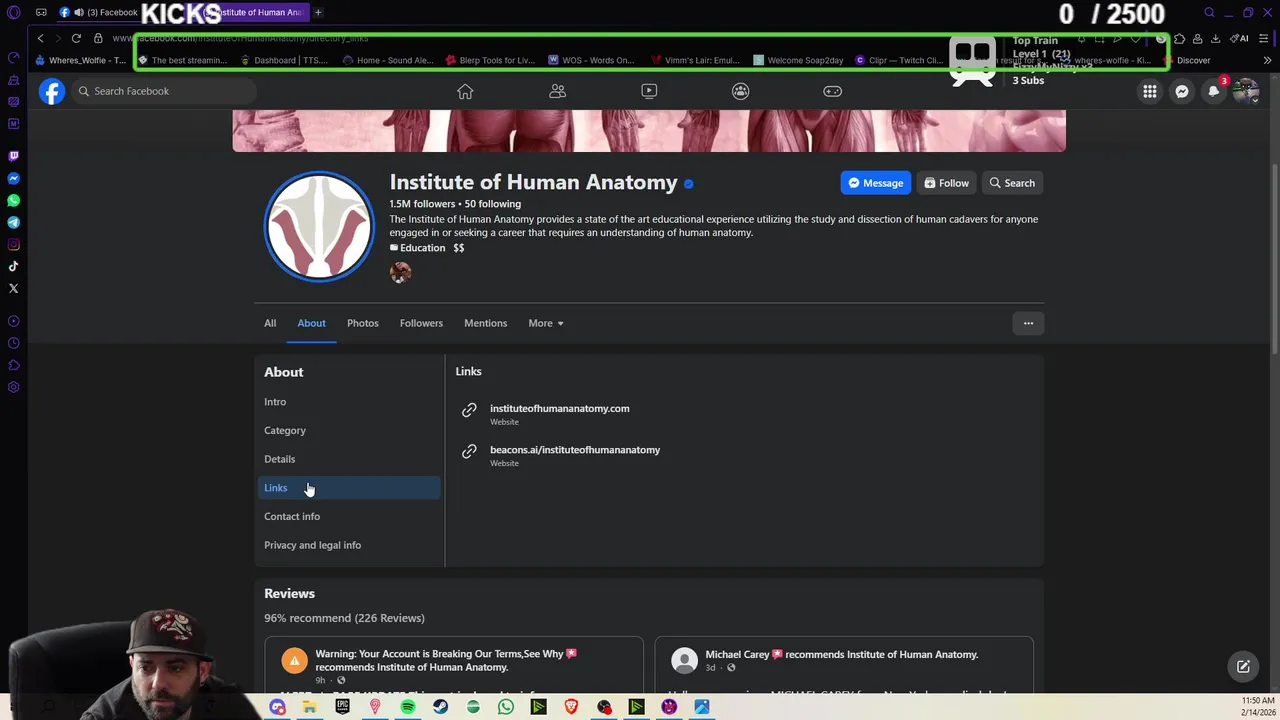Open Michael Carey's reviewer name
Screen dimensions: 1280x720
pyautogui.click(x=738, y=654)
